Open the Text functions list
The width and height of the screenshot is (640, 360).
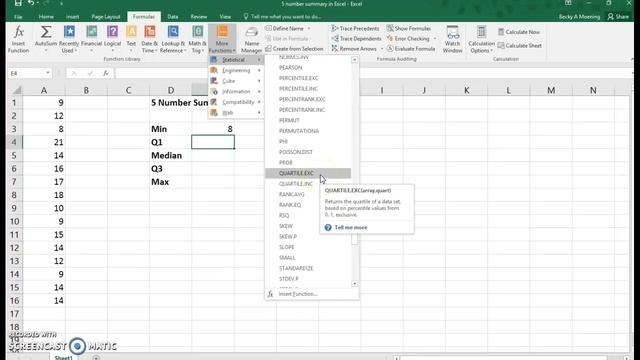(x=131, y=39)
